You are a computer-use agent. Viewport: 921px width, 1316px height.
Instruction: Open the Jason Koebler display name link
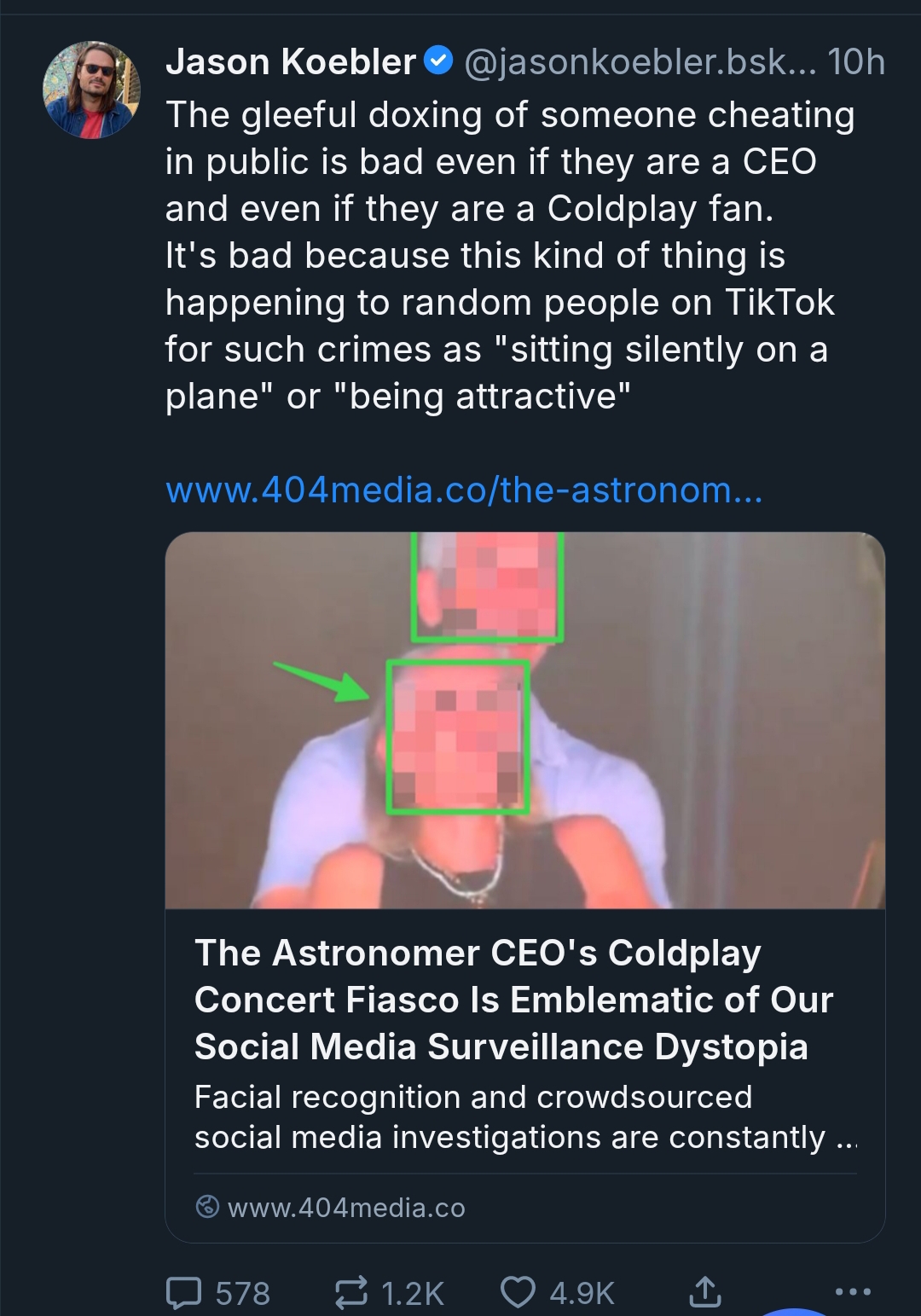click(290, 61)
